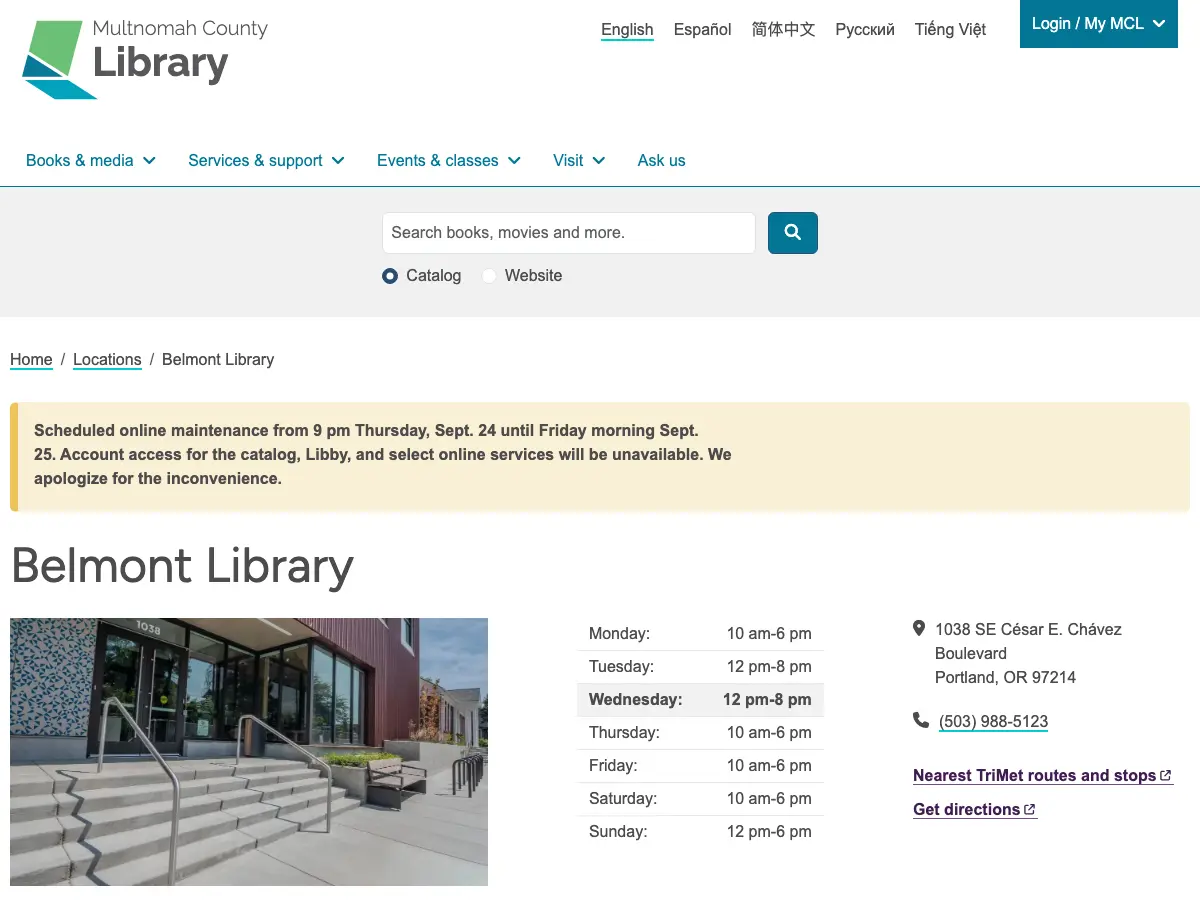
Task: Click the Belmont Library building photo
Action: [249, 752]
